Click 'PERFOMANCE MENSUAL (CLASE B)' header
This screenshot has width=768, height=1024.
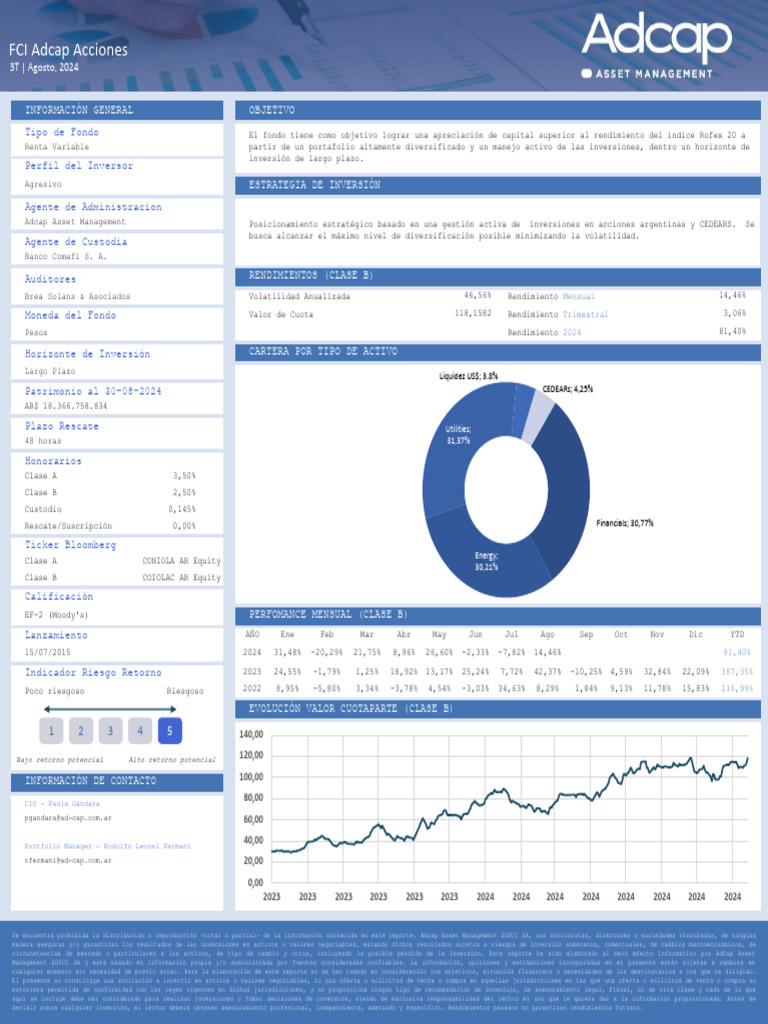[x=328, y=614]
